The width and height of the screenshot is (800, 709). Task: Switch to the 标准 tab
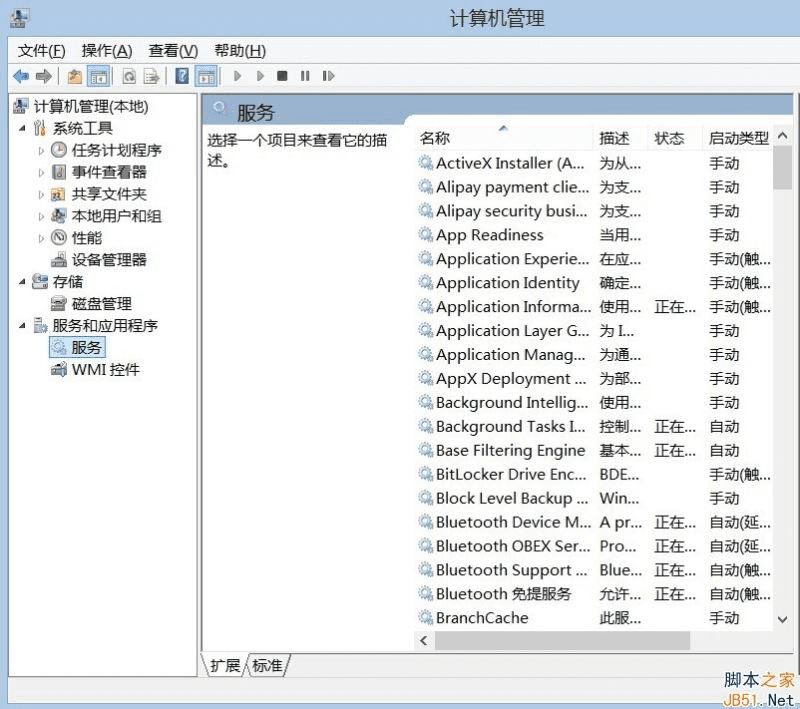[267, 666]
